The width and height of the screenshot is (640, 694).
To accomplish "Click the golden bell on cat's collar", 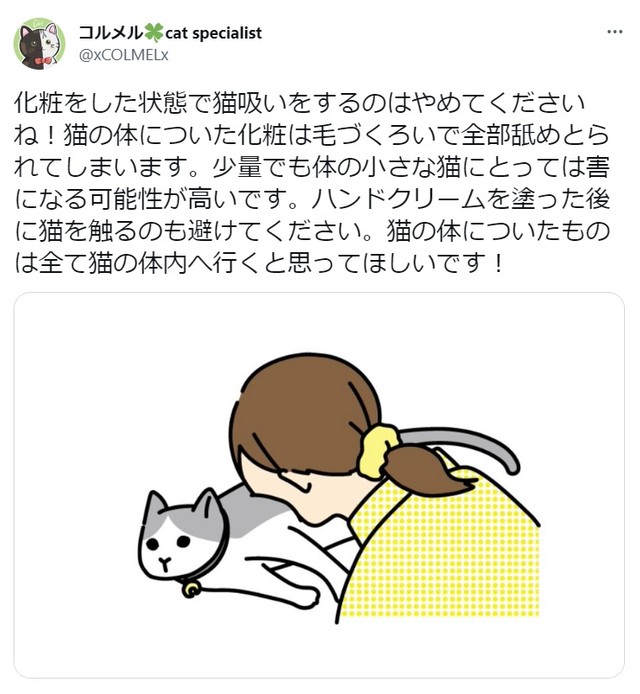I will [x=192, y=589].
